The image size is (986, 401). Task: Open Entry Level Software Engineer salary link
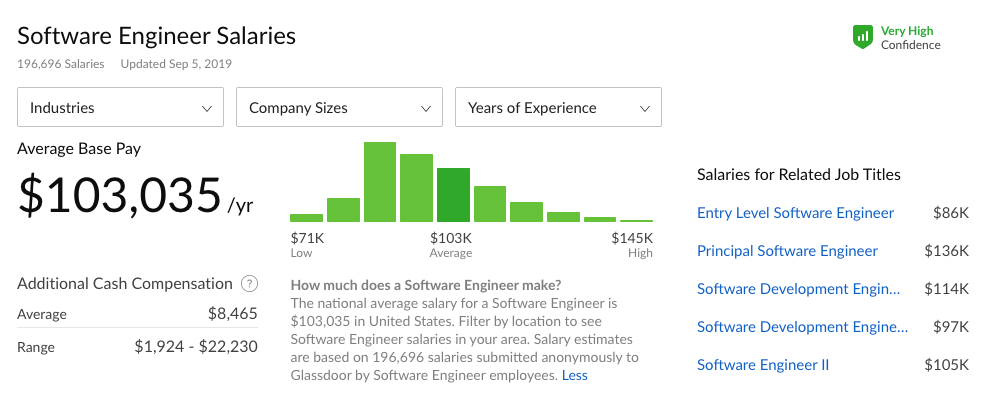pos(795,213)
